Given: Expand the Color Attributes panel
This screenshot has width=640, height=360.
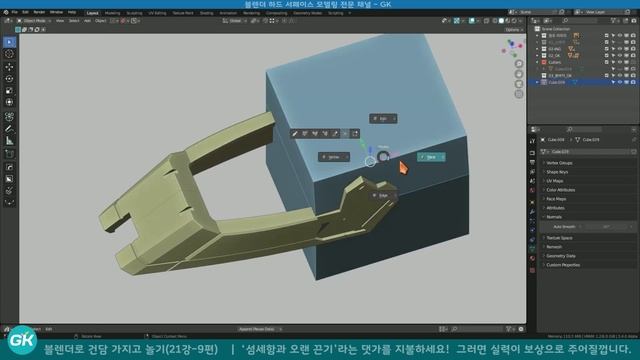Looking at the screenshot, I should coord(560,190).
